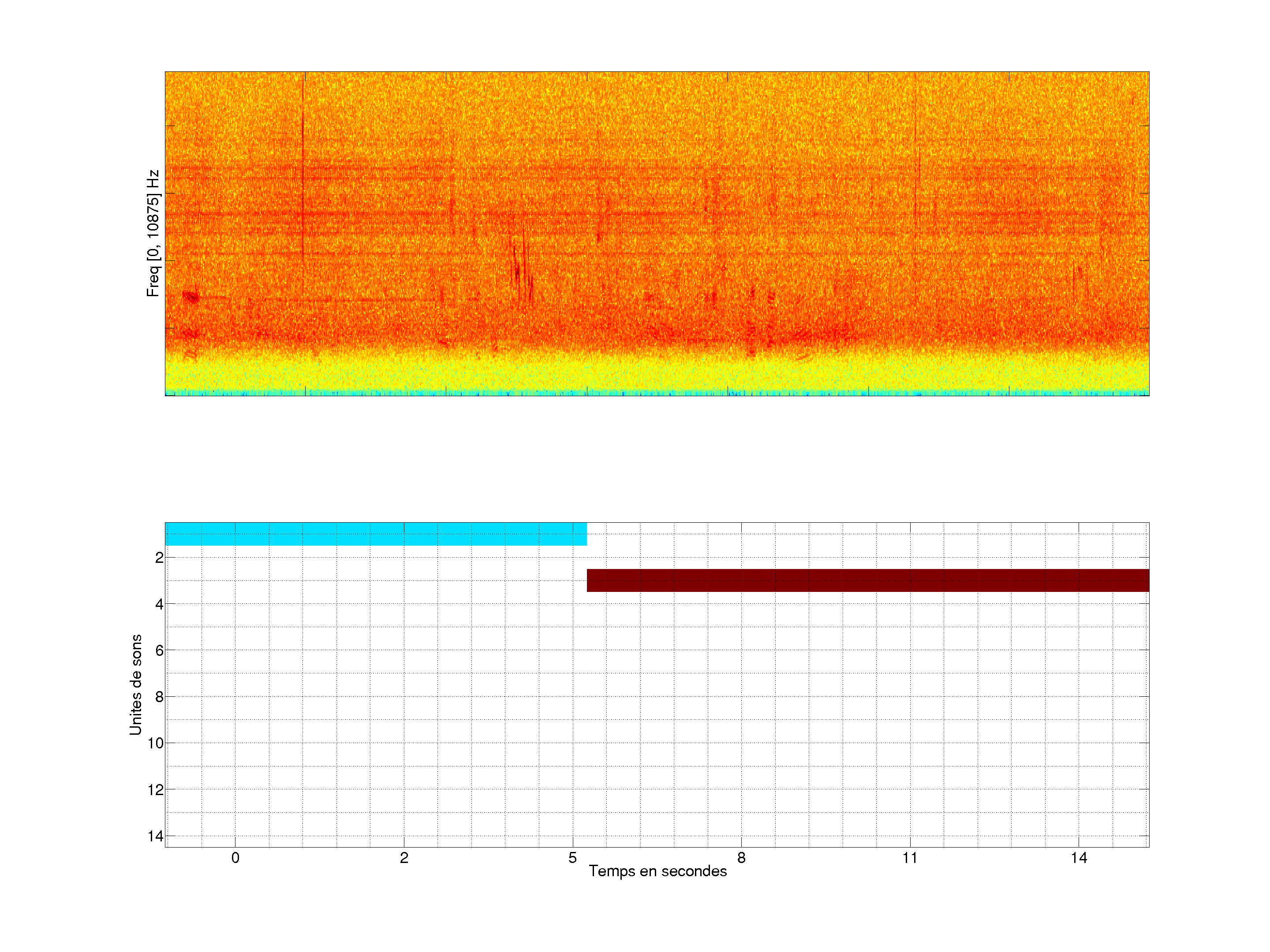The width and height of the screenshot is (1270, 952).
Task: Click the dark red sound unit bar
Action: [867, 580]
